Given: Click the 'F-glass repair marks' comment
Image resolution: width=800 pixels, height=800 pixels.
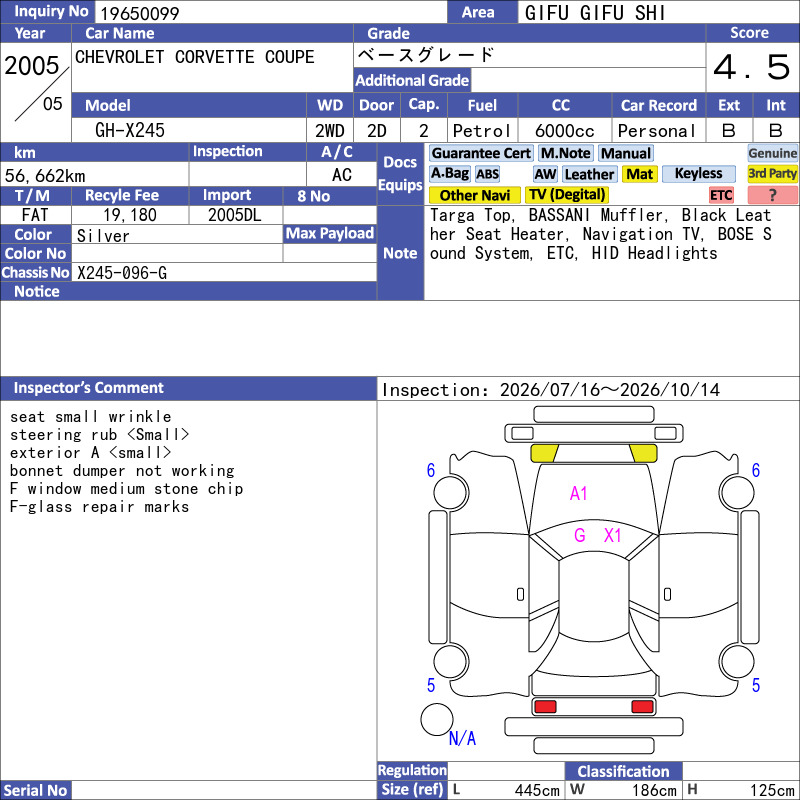Looking at the screenshot, I should (x=99, y=507).
